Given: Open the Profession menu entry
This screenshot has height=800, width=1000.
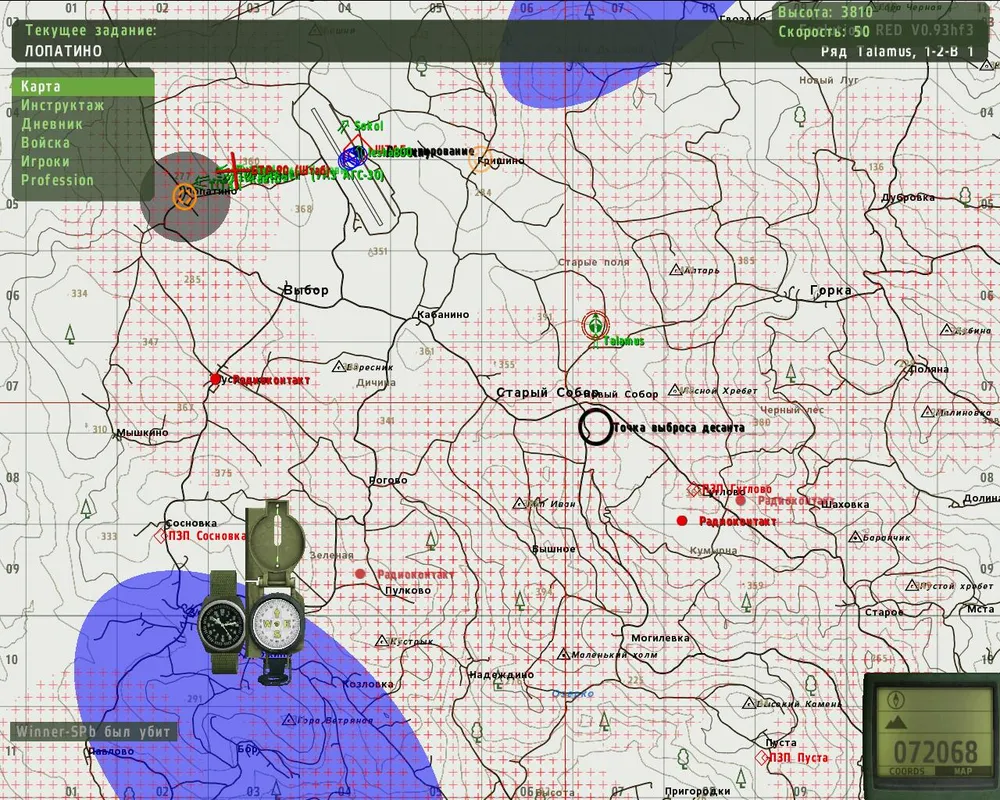Looking at the screenshot, I should tap(57, 180).
